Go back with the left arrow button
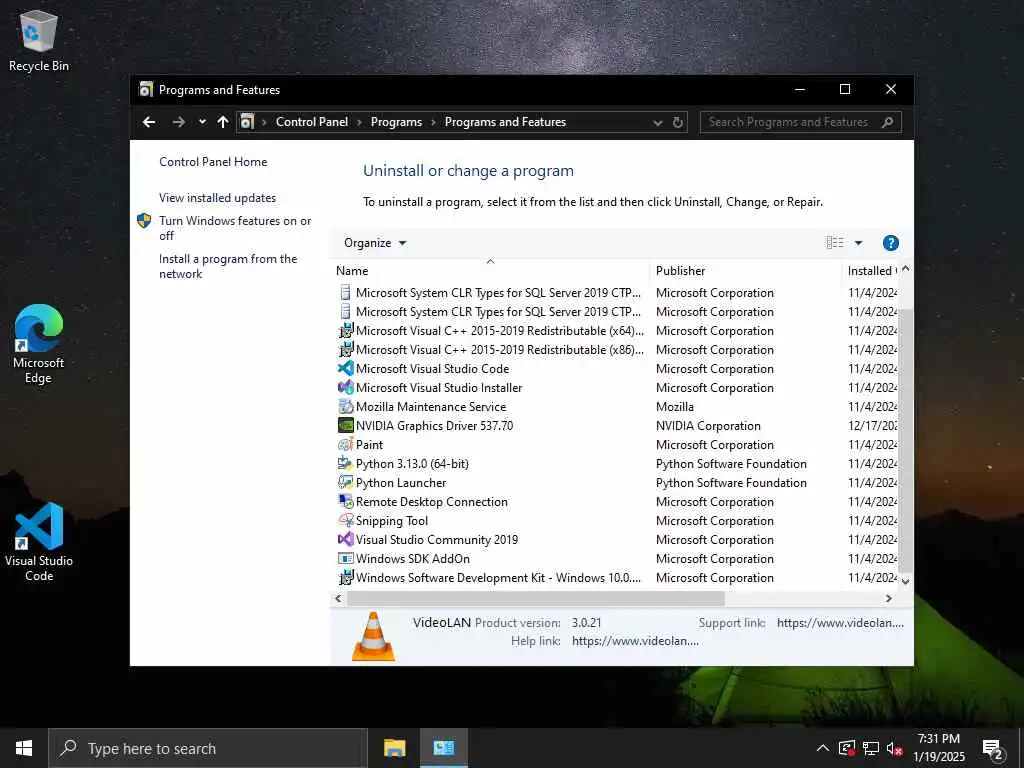This screenshot has height=768, width=1024. point(149,122)
